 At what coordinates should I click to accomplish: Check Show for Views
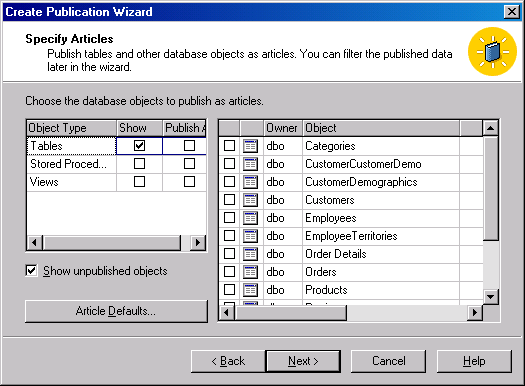click(139, 182)
